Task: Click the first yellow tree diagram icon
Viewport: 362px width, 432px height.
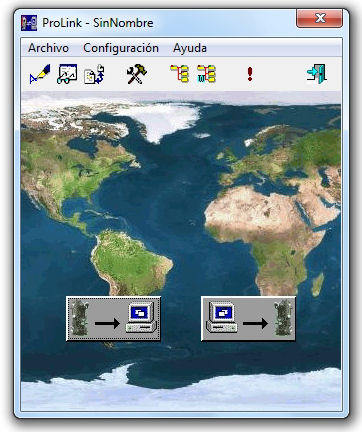Action: [x=180, y=74]
